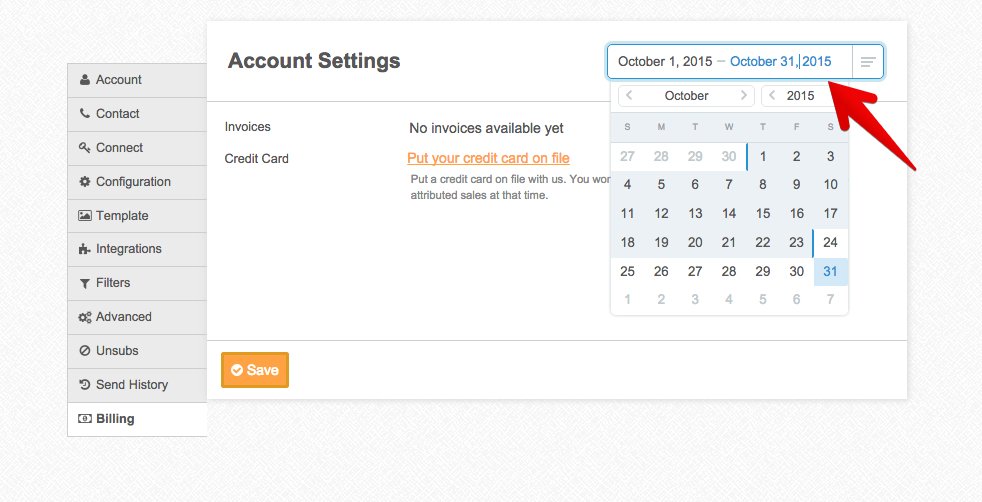The height and width of the screenshot is (502, 982).
Task: Follow the Put your credit card on file link
Action: [488, 158]
